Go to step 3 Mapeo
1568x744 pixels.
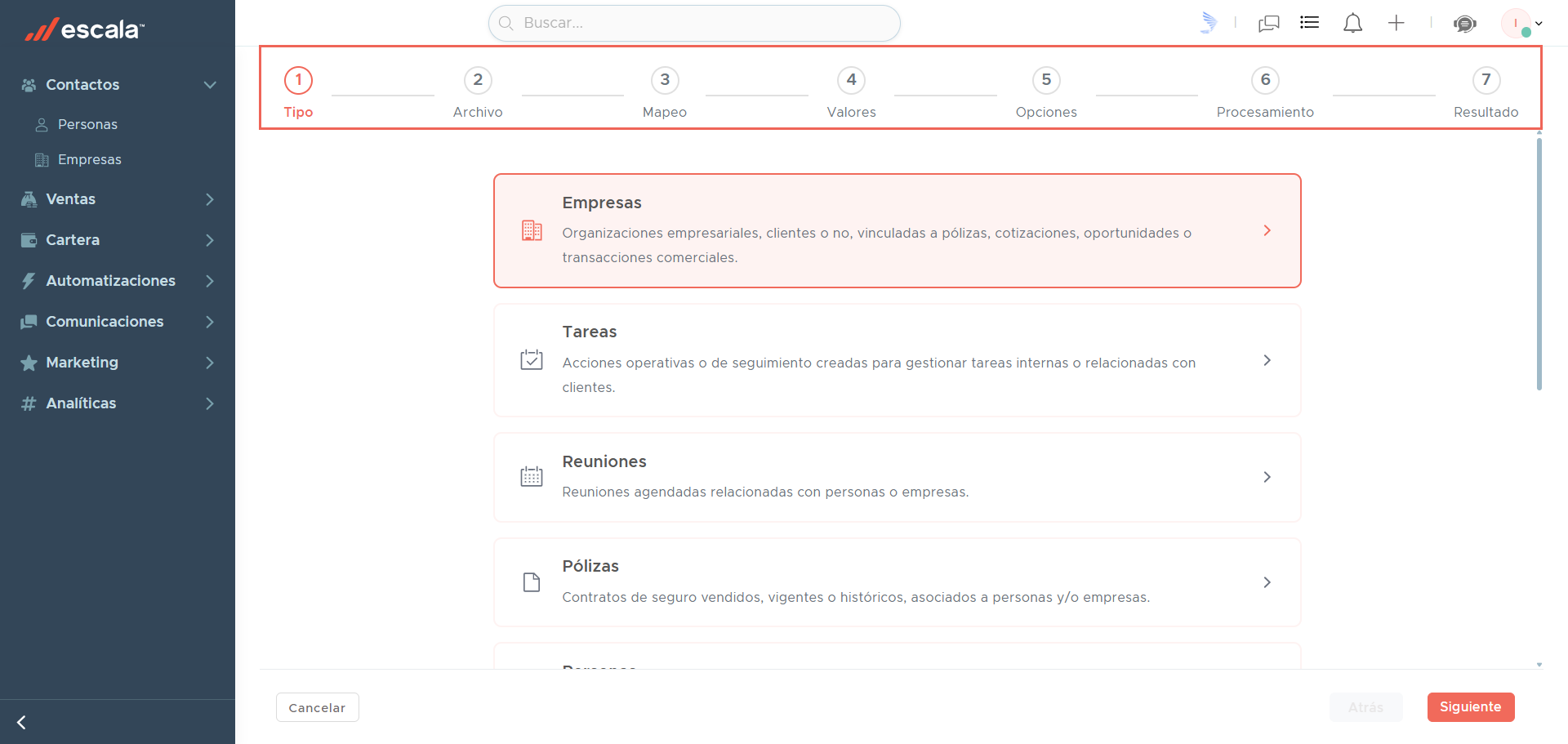pyautogui.click(x=665, y=91)
